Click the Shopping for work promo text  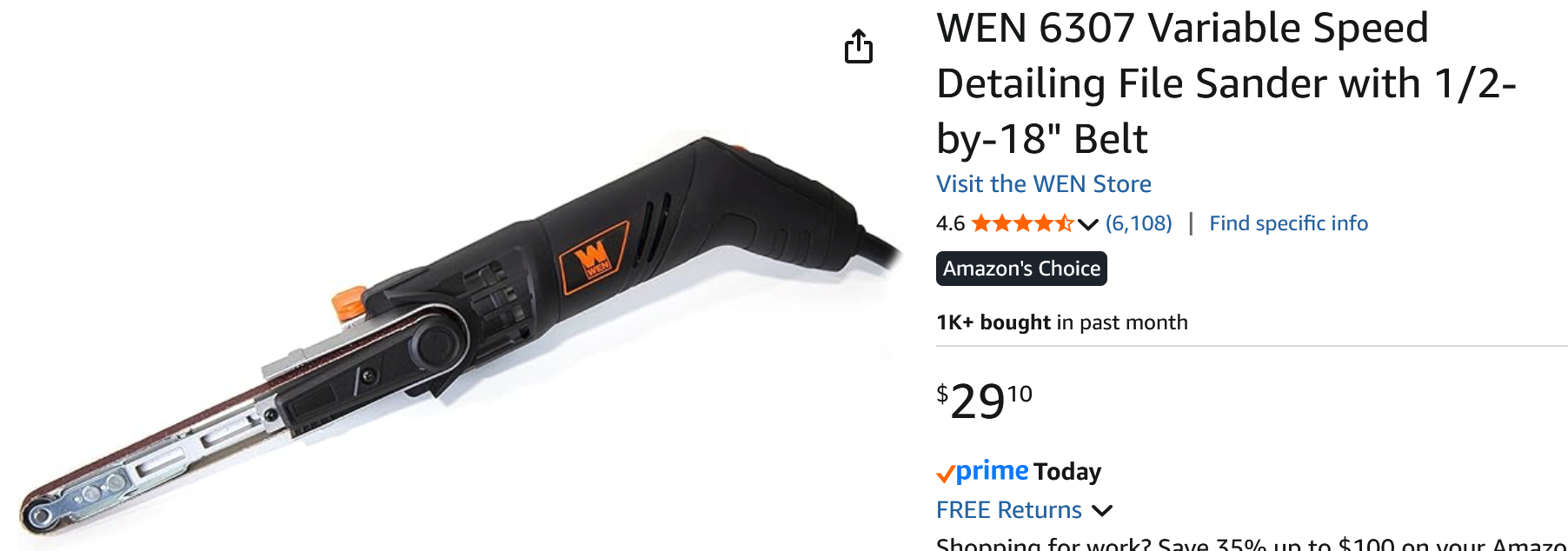click(x=1252, y=543)
